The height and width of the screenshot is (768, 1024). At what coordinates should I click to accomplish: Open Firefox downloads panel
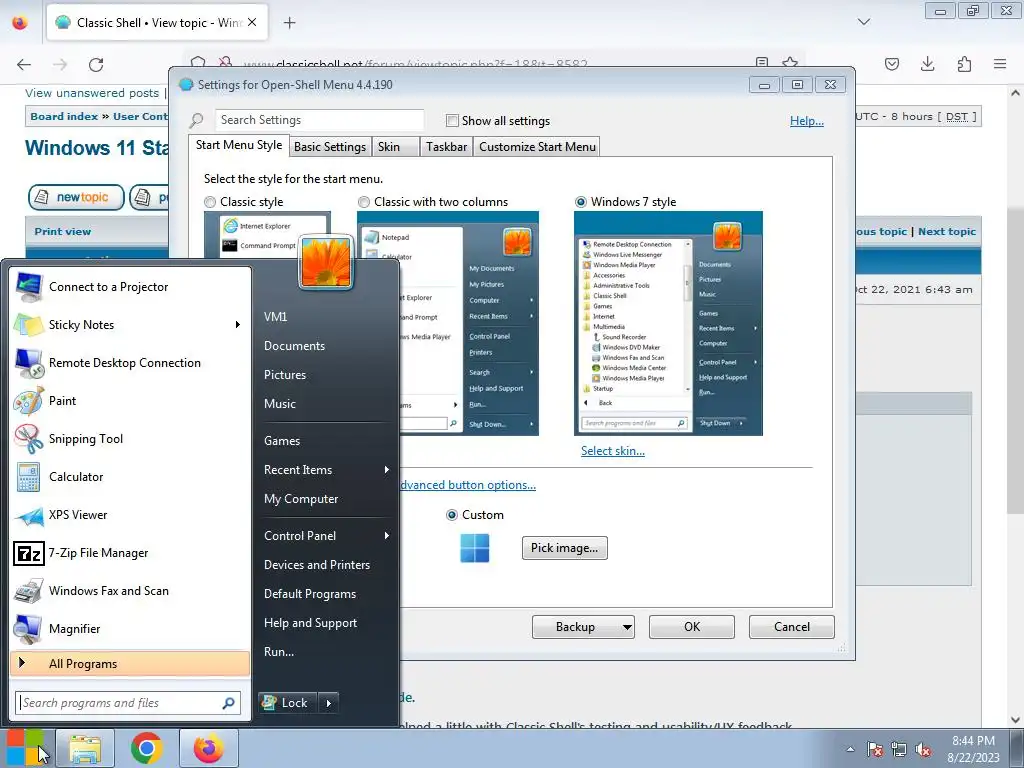click(x=927, y=64)
